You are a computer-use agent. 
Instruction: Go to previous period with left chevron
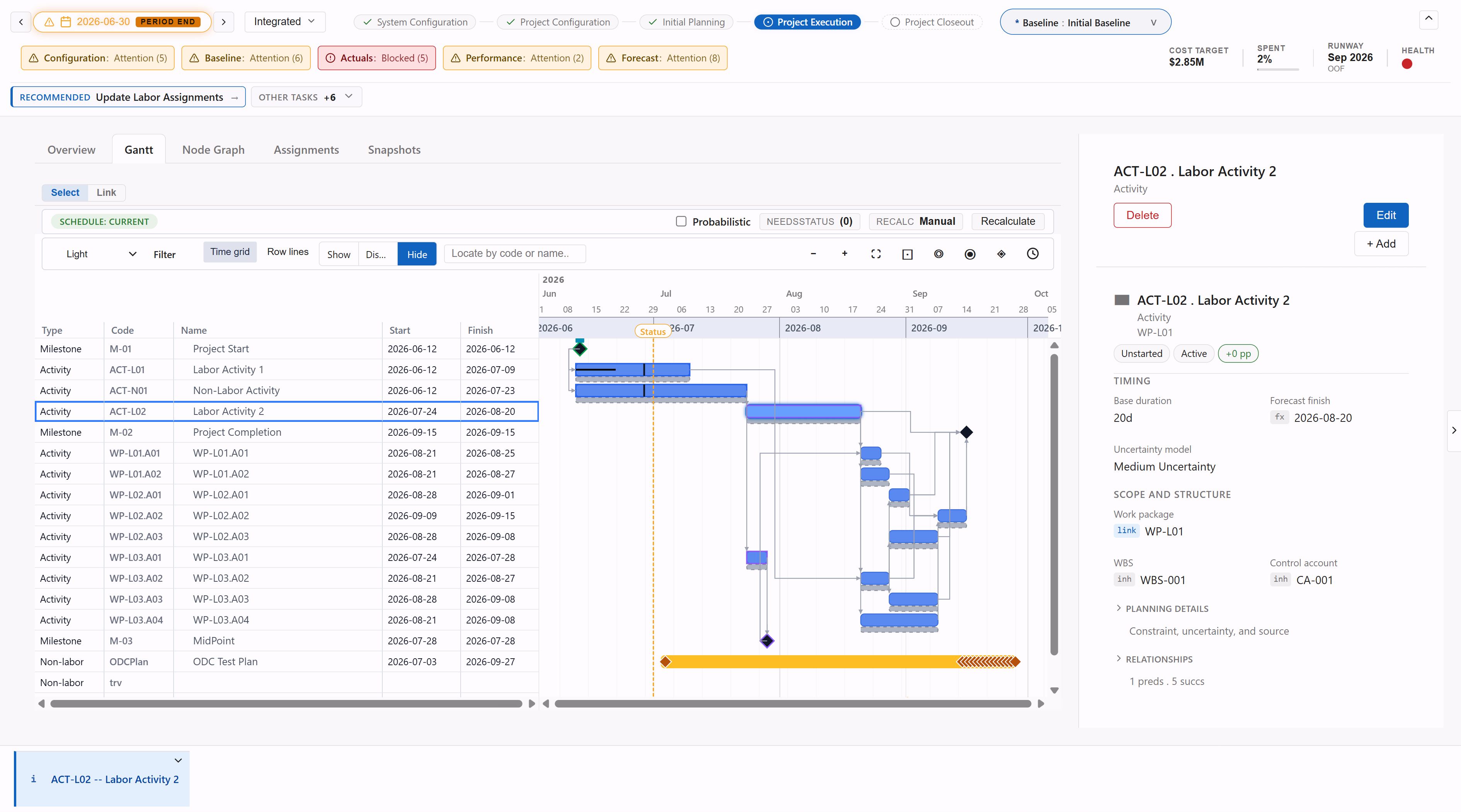click(x=21, y=22)
